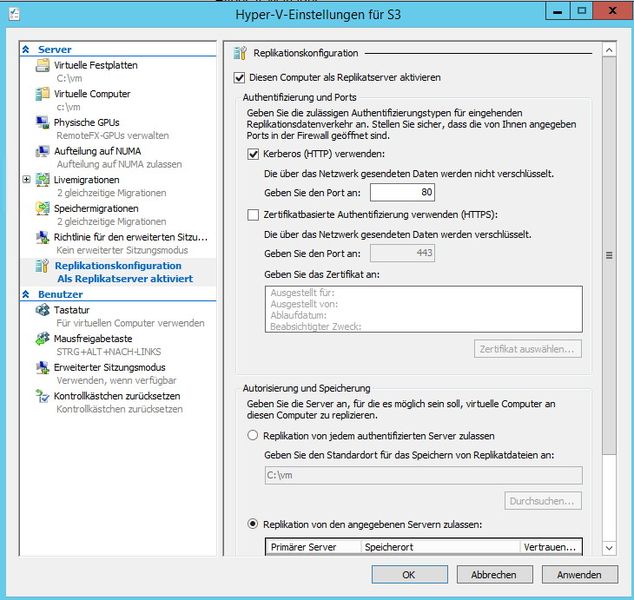Click the Kontrollkästchen zurücksetzen icon
Screen dimensions: 634x600
[42, 396]
